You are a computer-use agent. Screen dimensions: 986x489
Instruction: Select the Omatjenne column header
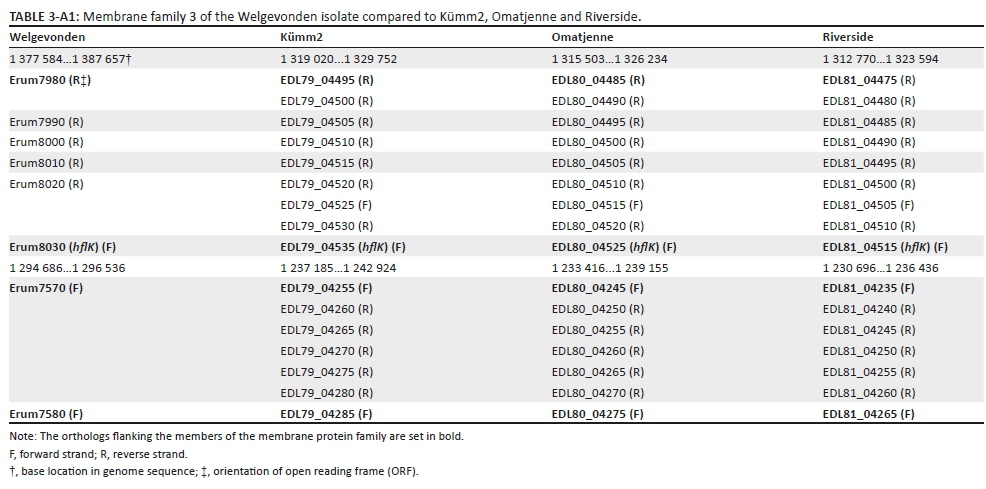(x=585, y=37)
